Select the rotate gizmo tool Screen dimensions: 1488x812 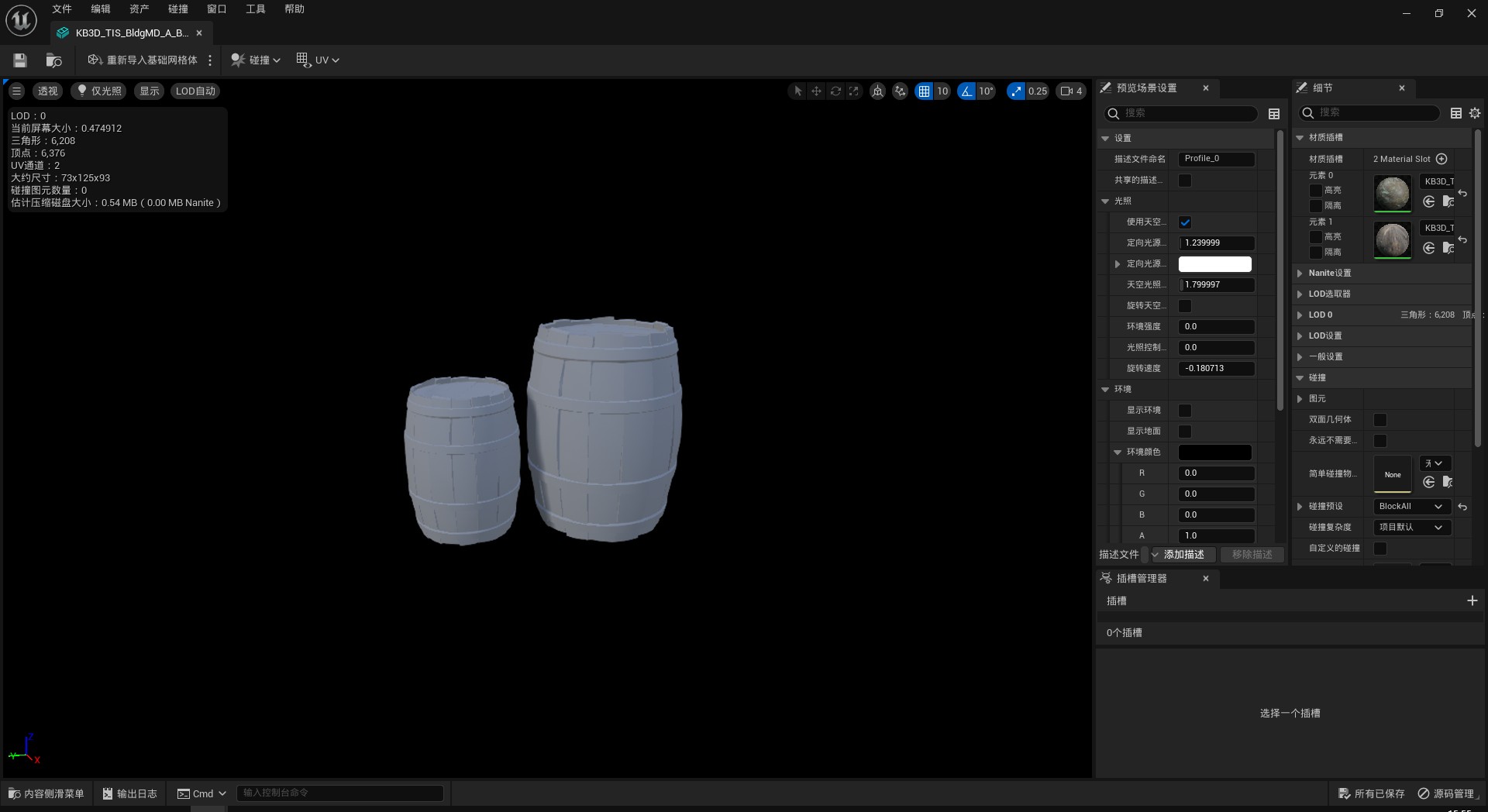click(835, 91)
